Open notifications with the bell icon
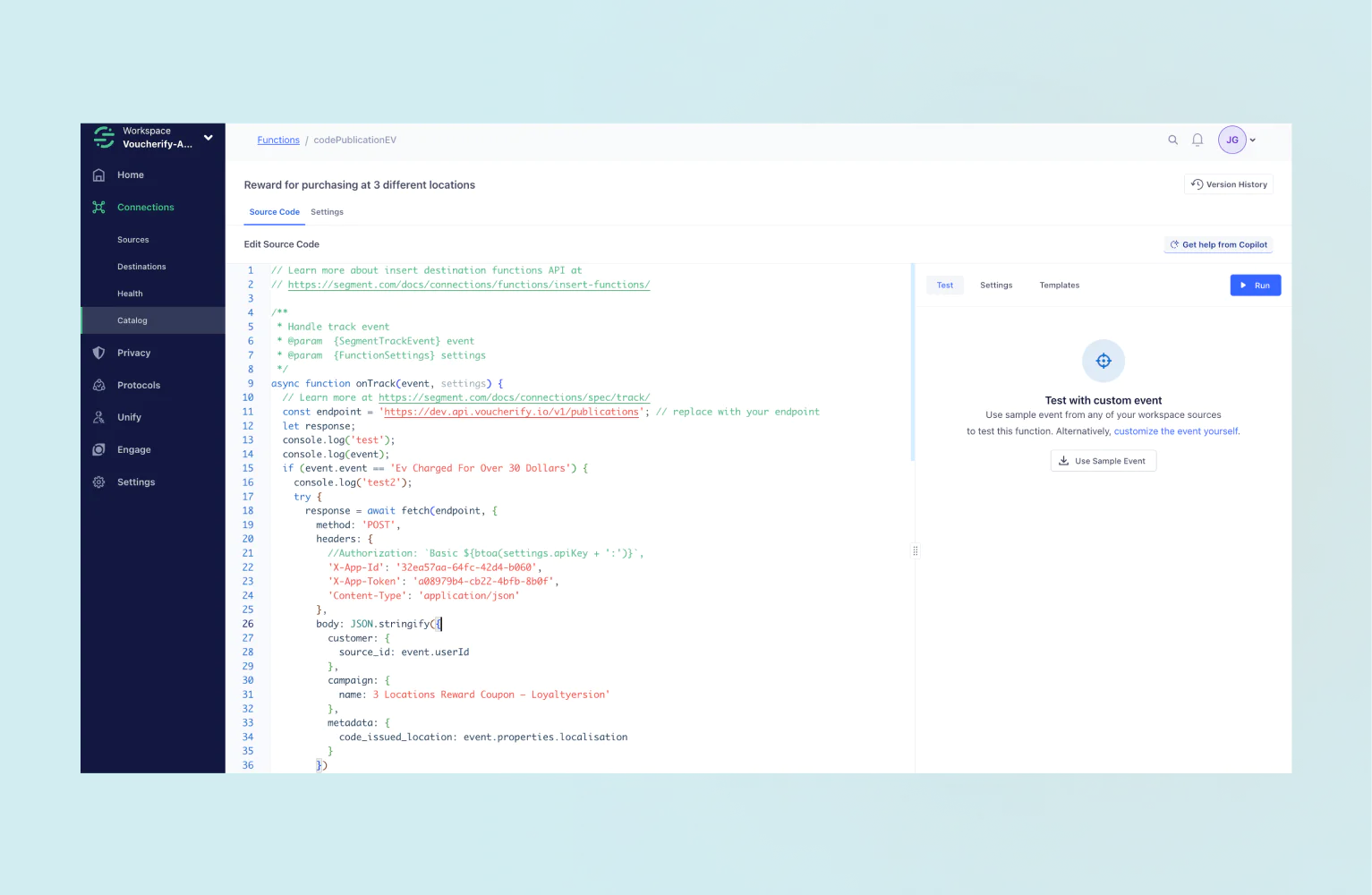This screenshot has height=895, width=1372. pyautogui.click(x=1197, y=140)
